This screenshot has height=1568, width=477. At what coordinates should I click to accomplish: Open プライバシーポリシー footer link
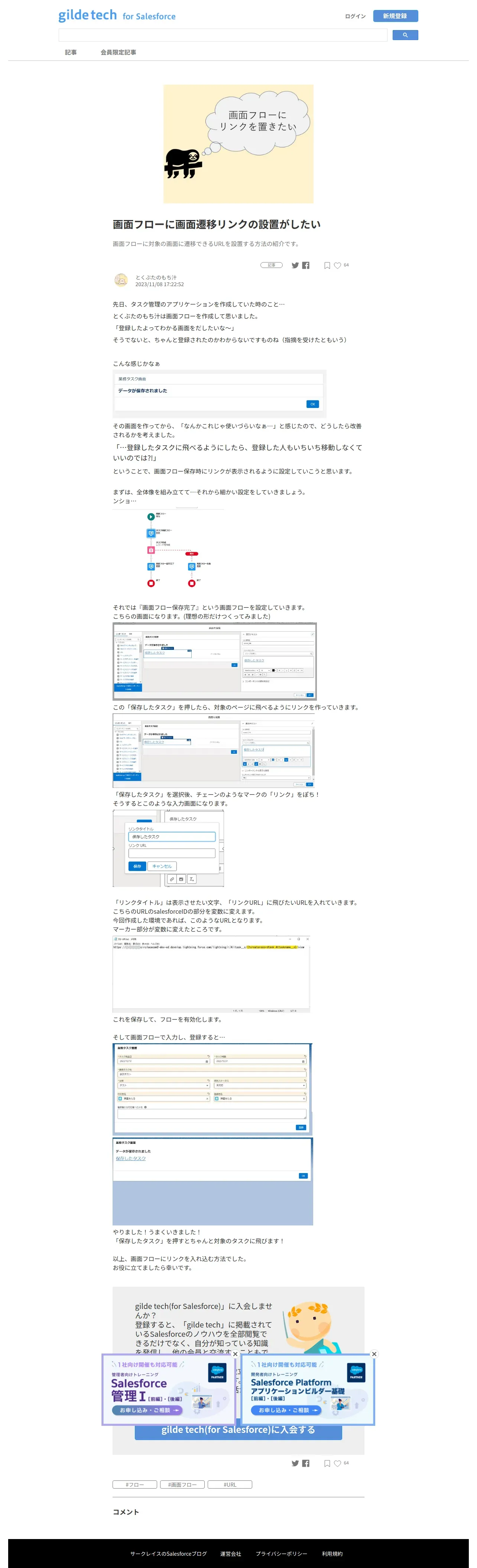282,1554
